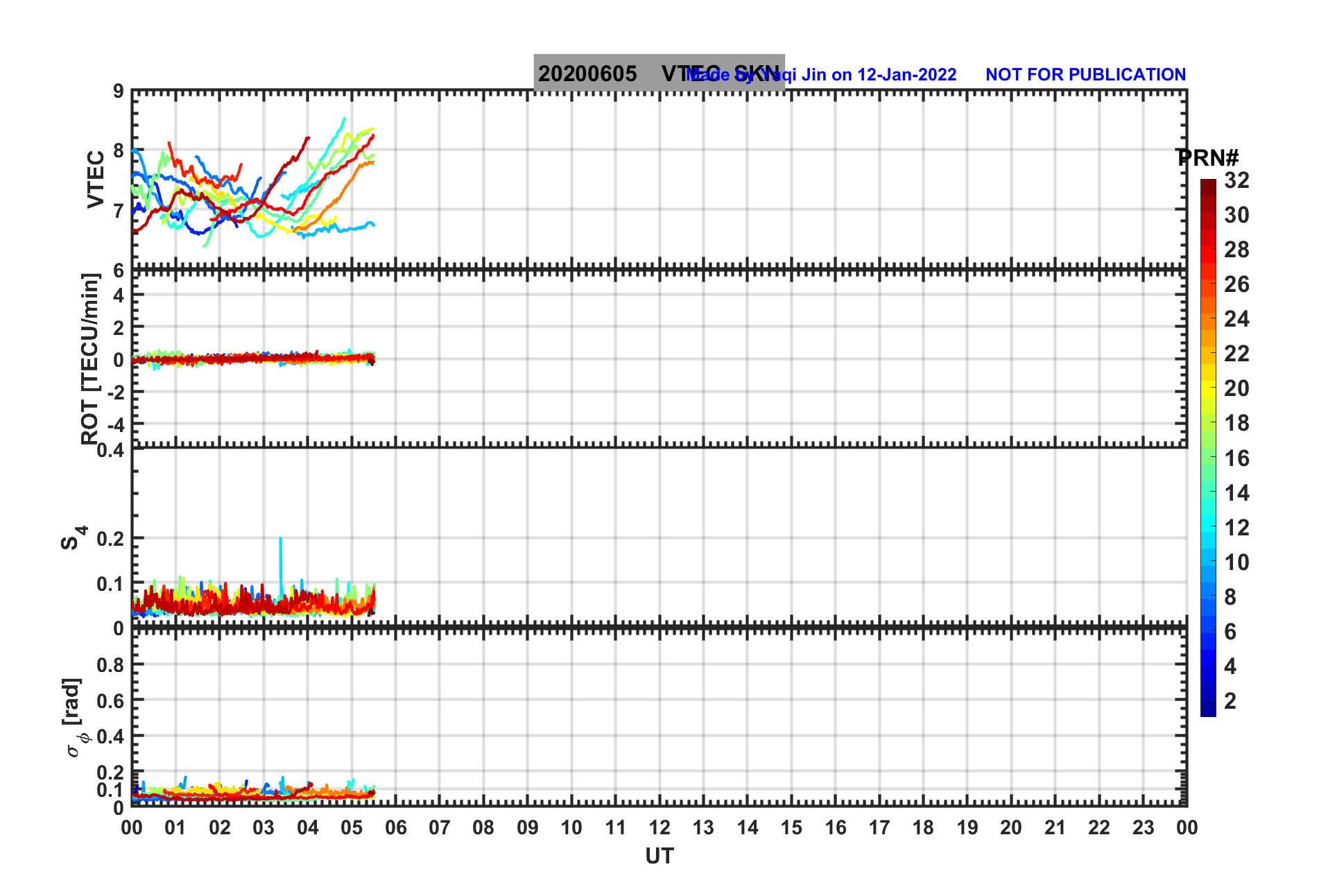Screen dimensions: 1319x896
Task: Click the PRN rainbow colorbar
Action: pyautogui.click(x=1208, y=448)
